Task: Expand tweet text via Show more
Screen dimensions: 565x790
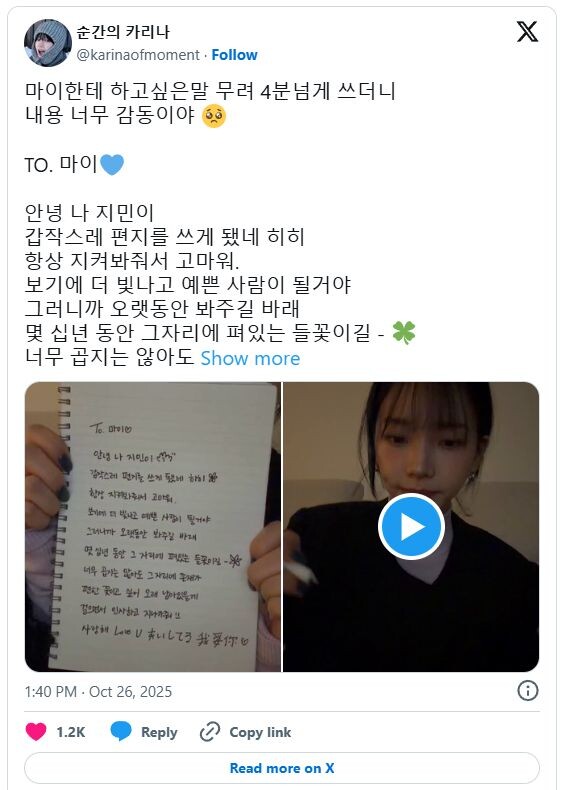Action: tap(250, 358)
